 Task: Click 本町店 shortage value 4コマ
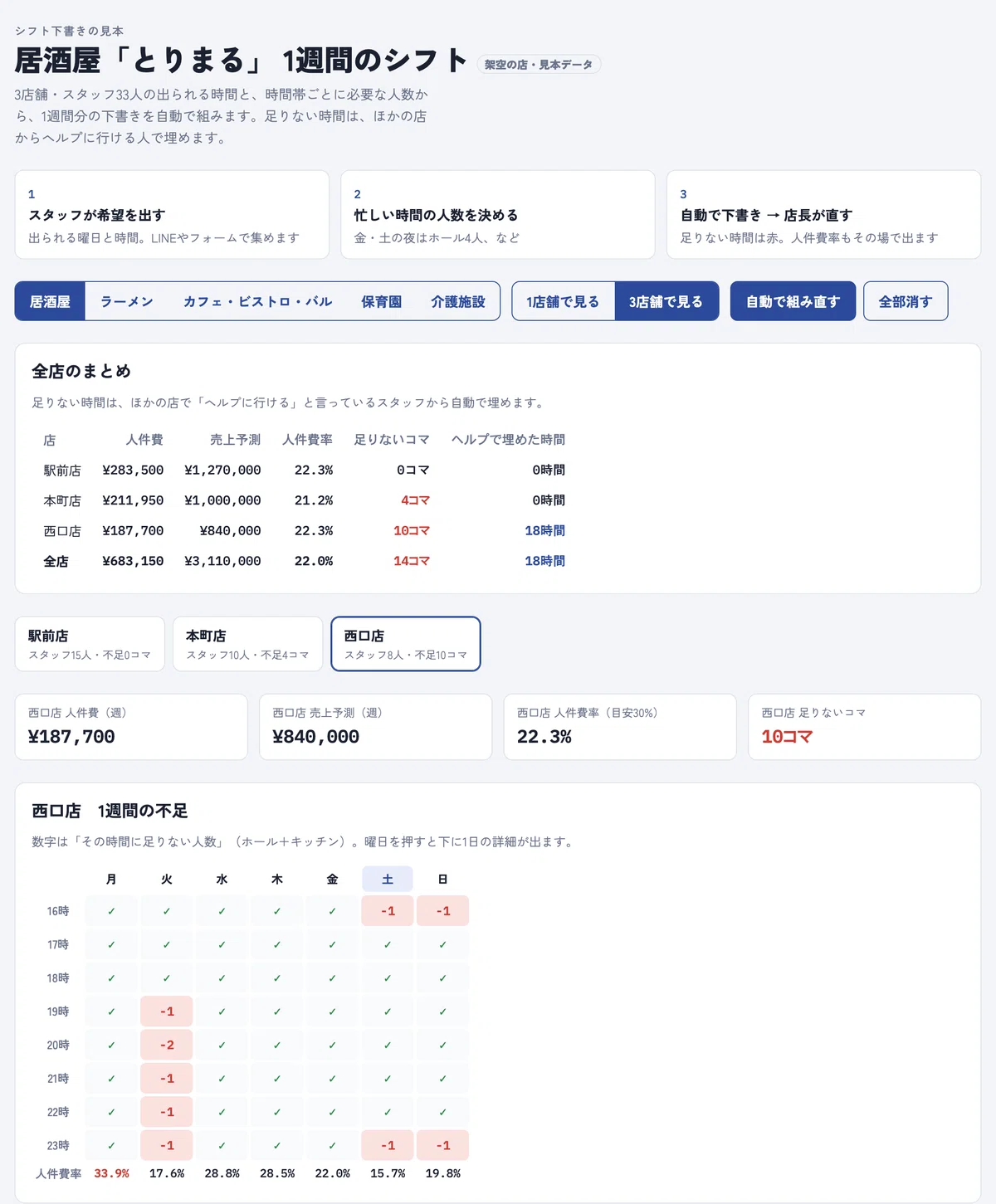coord(415,500)
